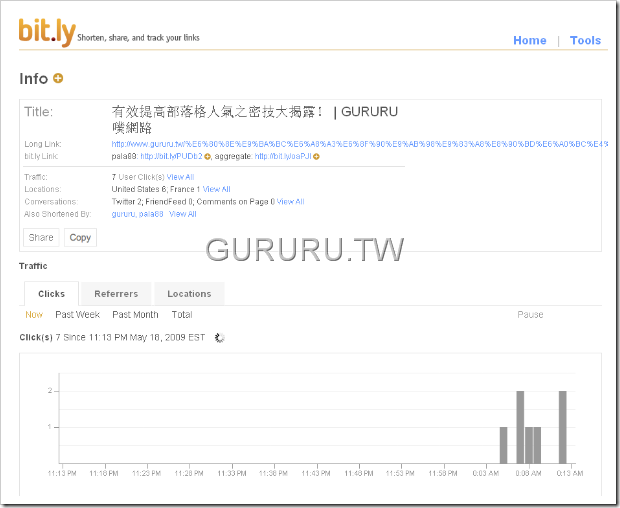The width and height of the screenshot is (620, 508).
Task: Open pala88 user link under Also Shortened By
Action: pyautogui.click(x=151, y=214)
